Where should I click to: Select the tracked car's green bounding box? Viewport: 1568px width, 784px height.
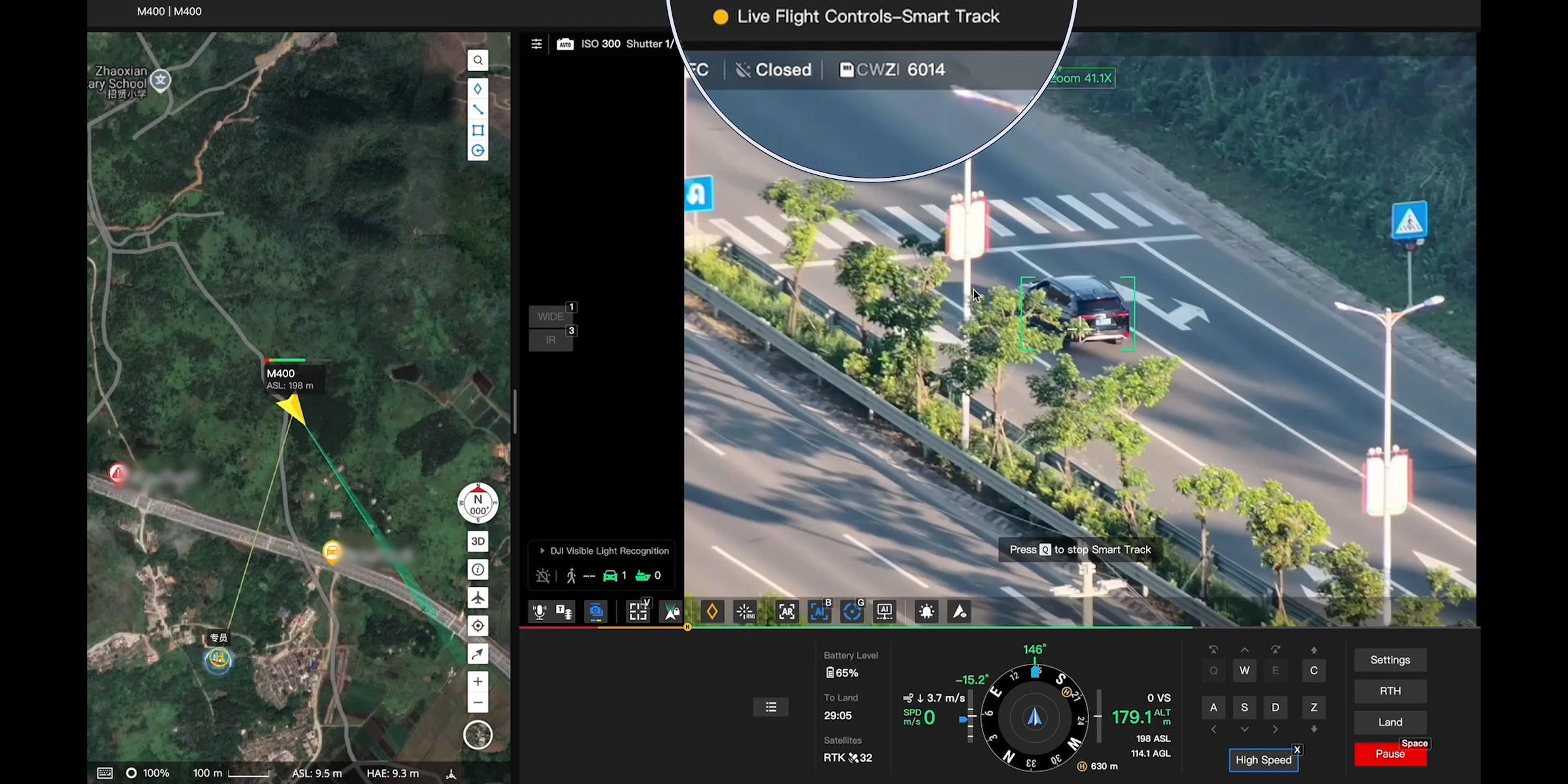pos(1077,314)
